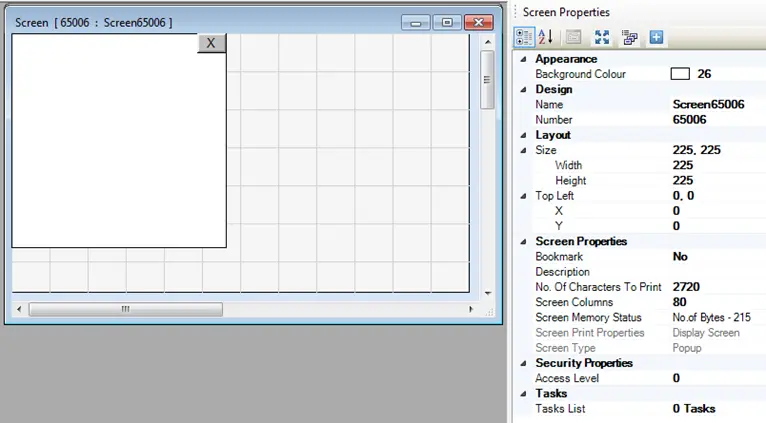The width and height of the screenshot is (766, 423).
Task: Click the empty Description value field
Action: pos(718,272)
